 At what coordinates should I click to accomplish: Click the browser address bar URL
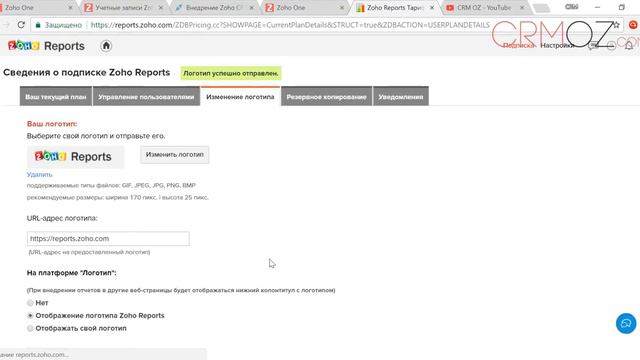click(x=290, y=25)
